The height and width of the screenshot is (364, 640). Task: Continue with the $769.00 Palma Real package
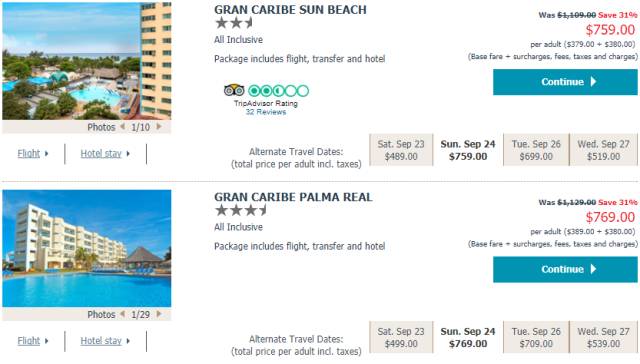565,269
